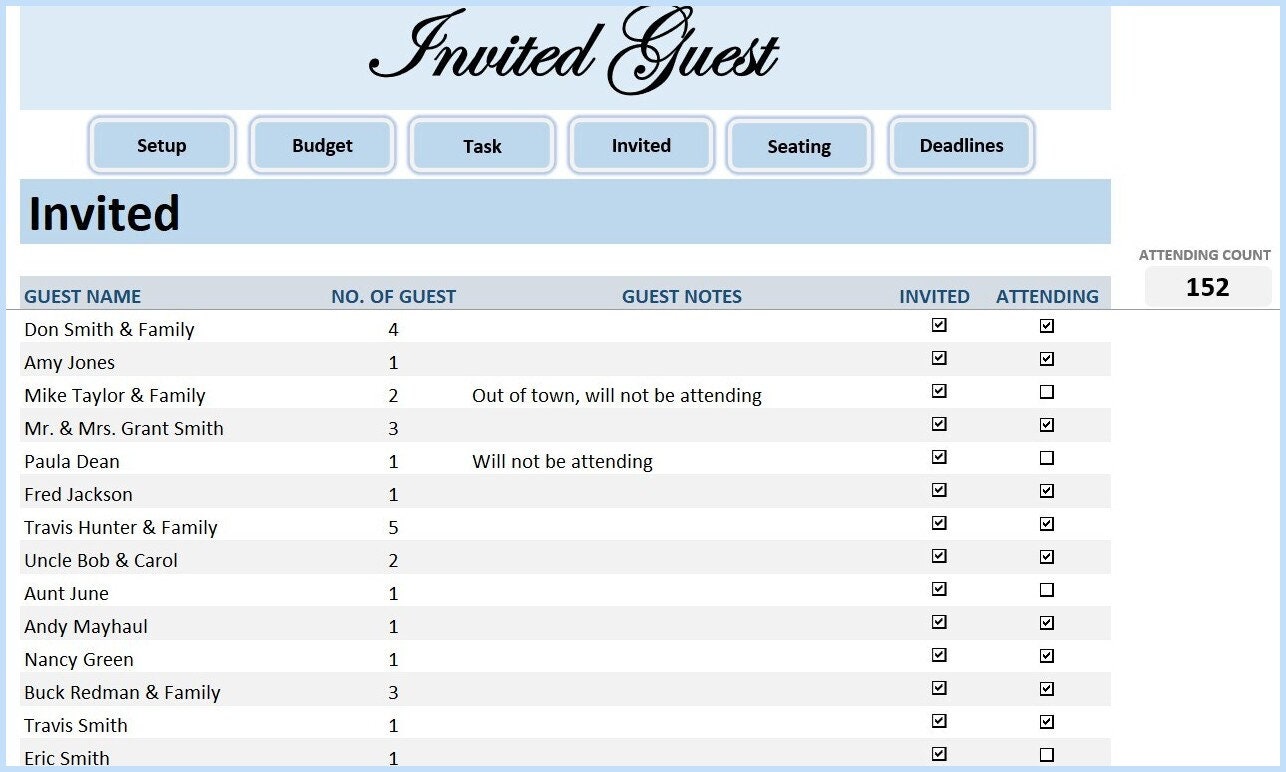Check Attending for Mike Taylor & Family
The image size is (1286, 772).
tap(1047, 392)
